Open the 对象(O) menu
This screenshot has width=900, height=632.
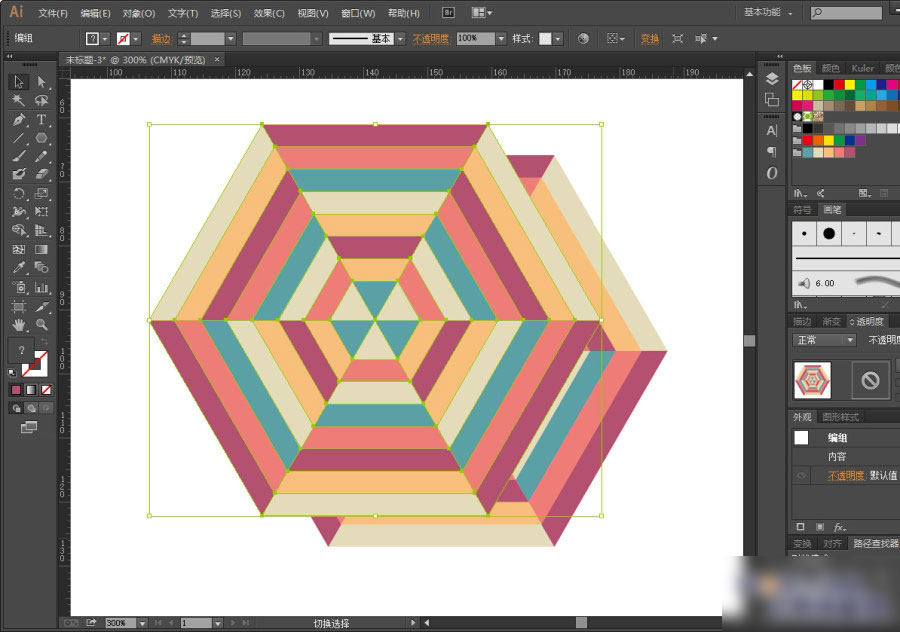click(139, 13)
